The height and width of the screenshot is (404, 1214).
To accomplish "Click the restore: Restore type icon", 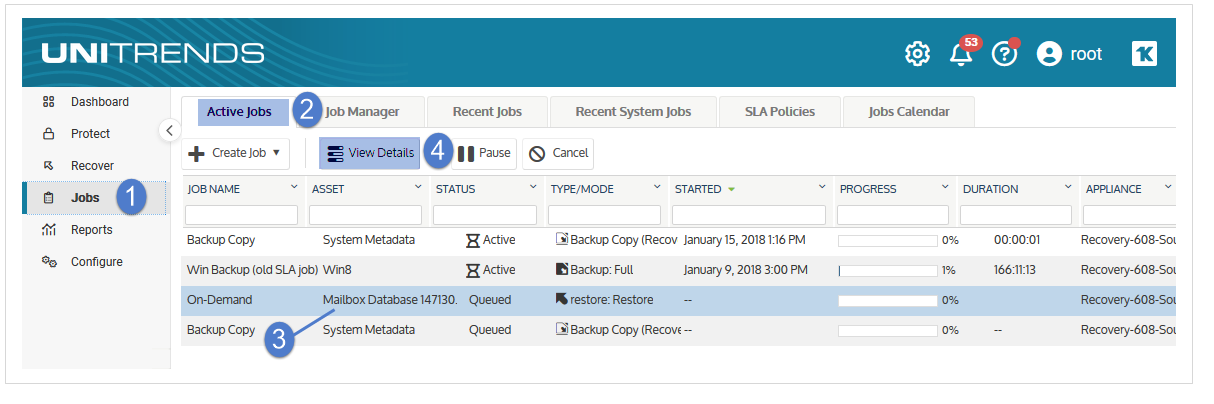I will pos(562,300).
